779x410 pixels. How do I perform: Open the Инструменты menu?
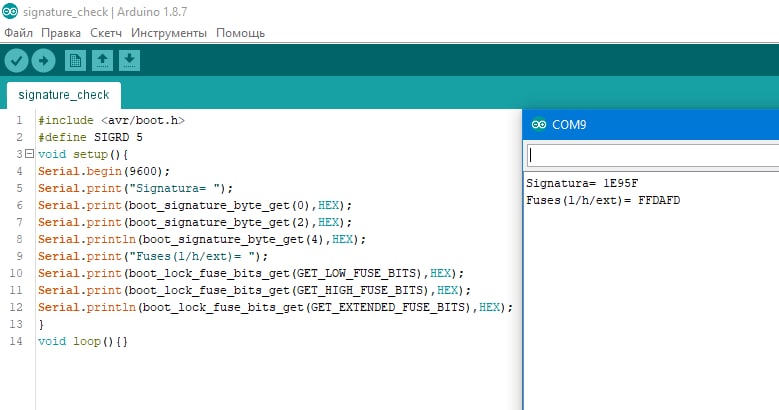(x=169, y=33)
